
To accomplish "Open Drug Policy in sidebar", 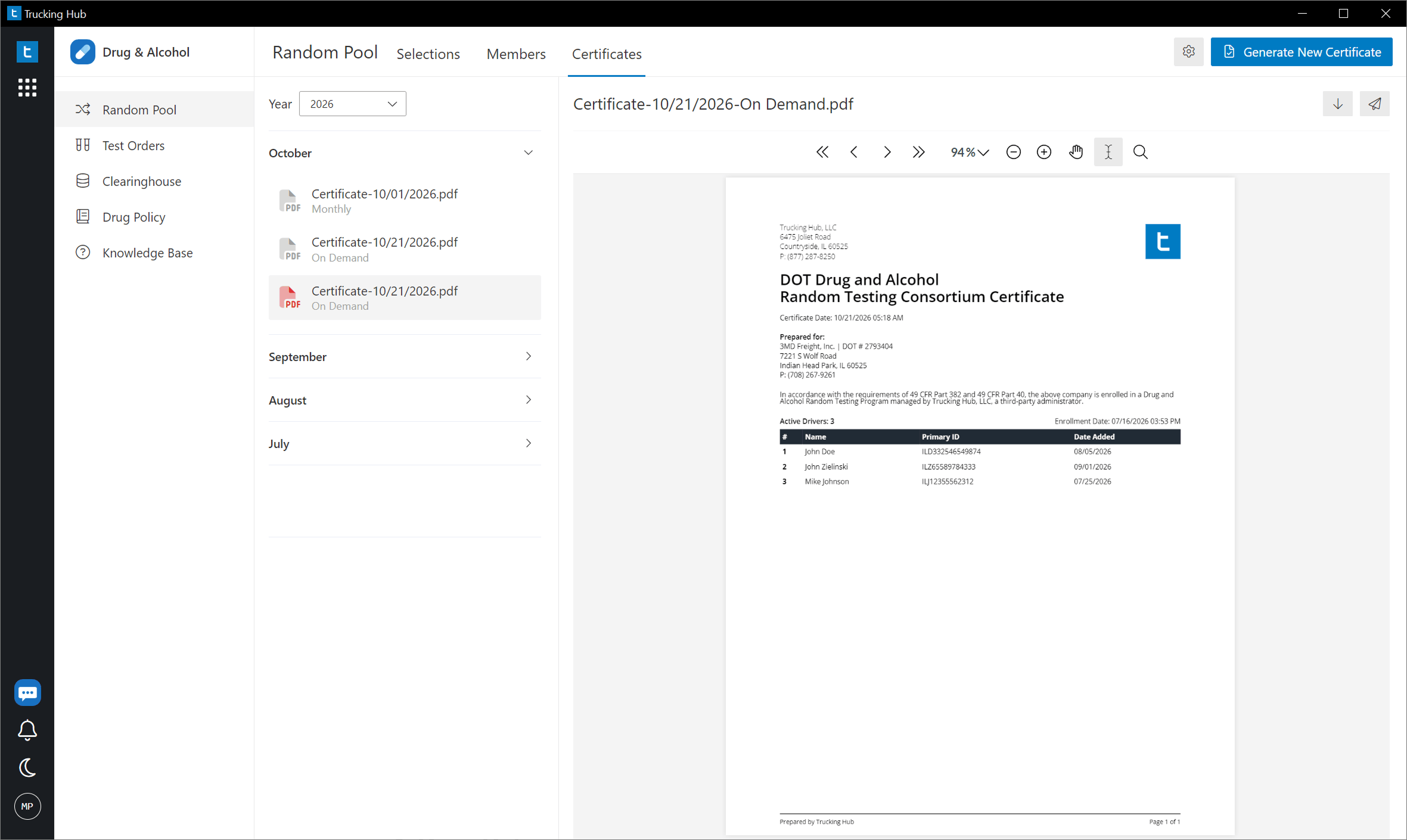I will click(x=154, y=217).
